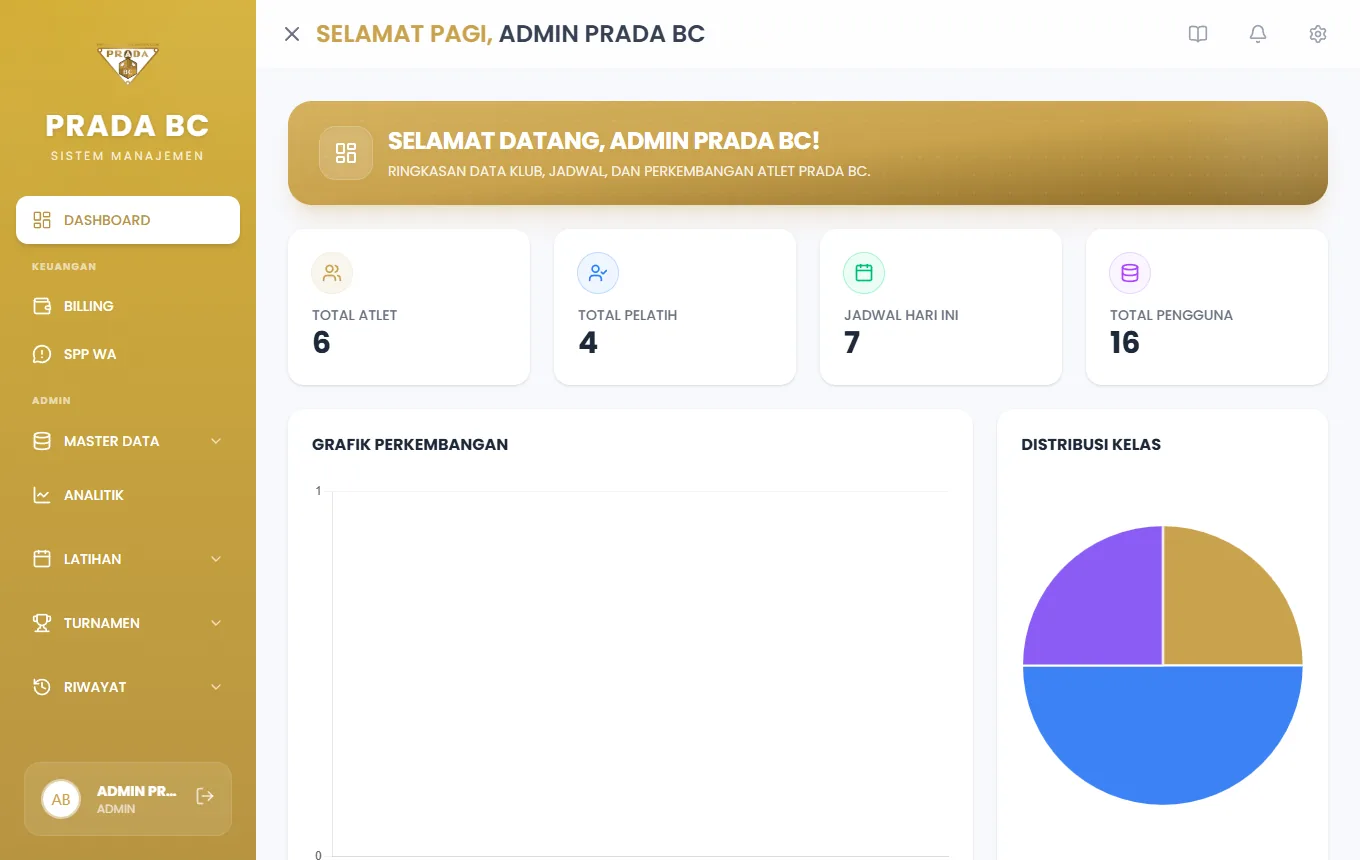1360x860 pixels.
Task: Open the Total Pengguna value 16
Action: point(1125,343)
